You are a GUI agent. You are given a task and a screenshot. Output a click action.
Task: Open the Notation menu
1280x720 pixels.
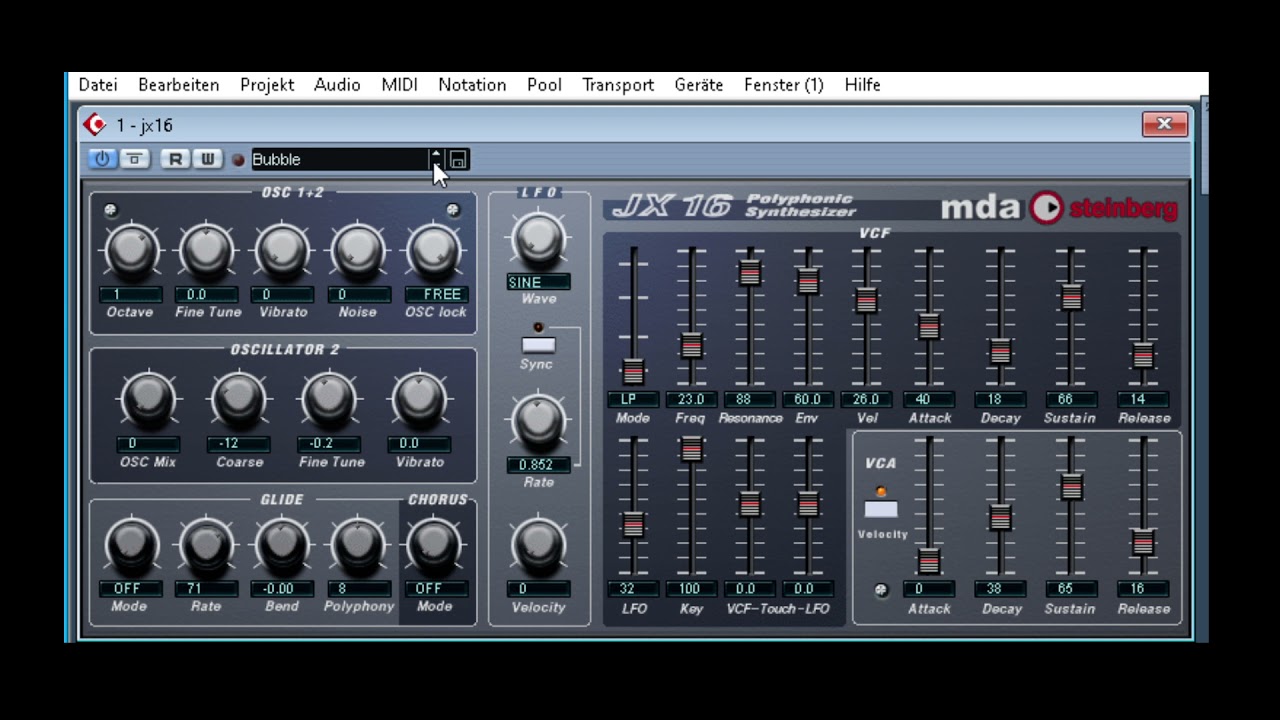coord(472,85)
